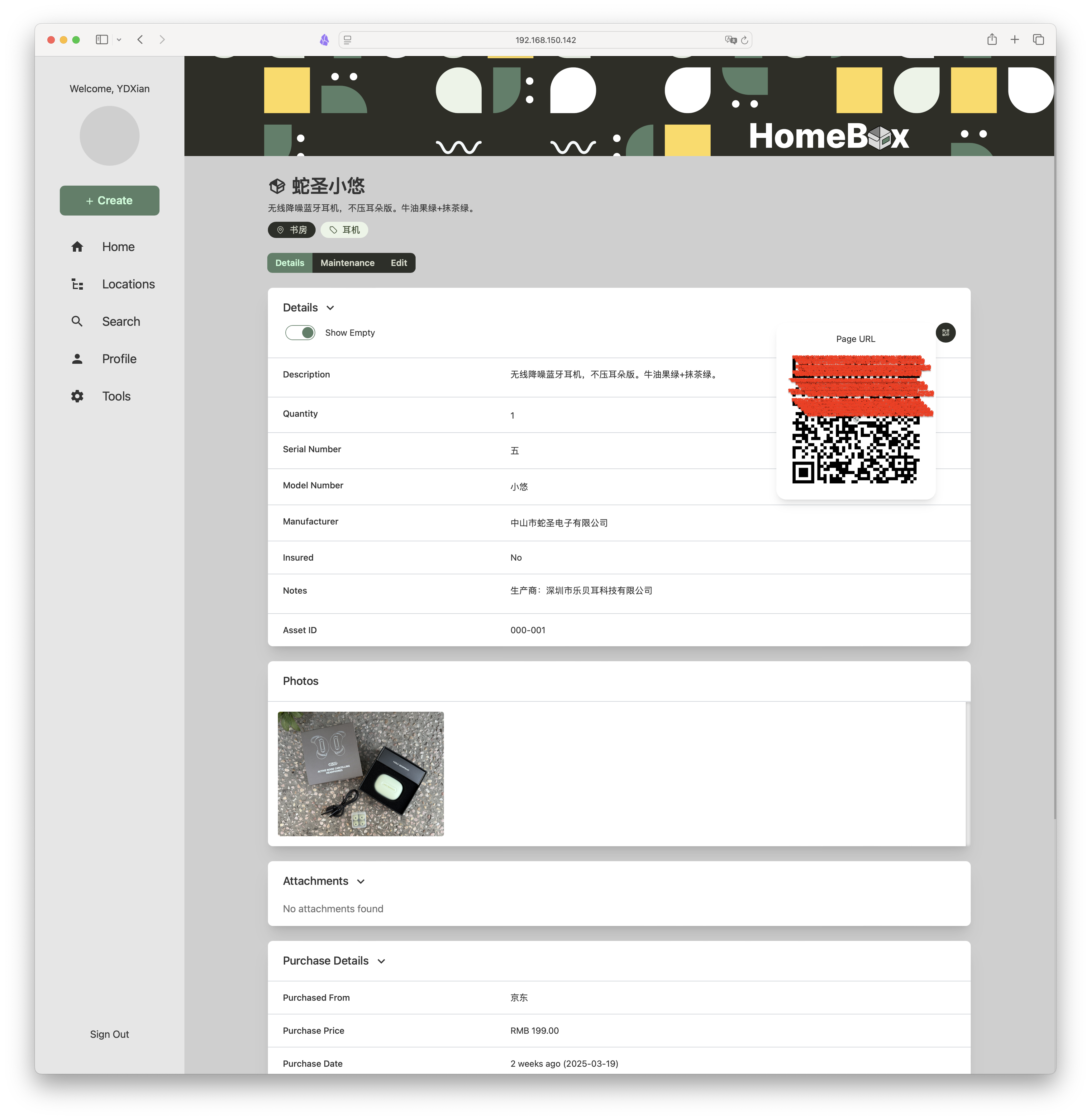Open the Safari share icon
This screenshot has width=1091, height=1120.
992,39
